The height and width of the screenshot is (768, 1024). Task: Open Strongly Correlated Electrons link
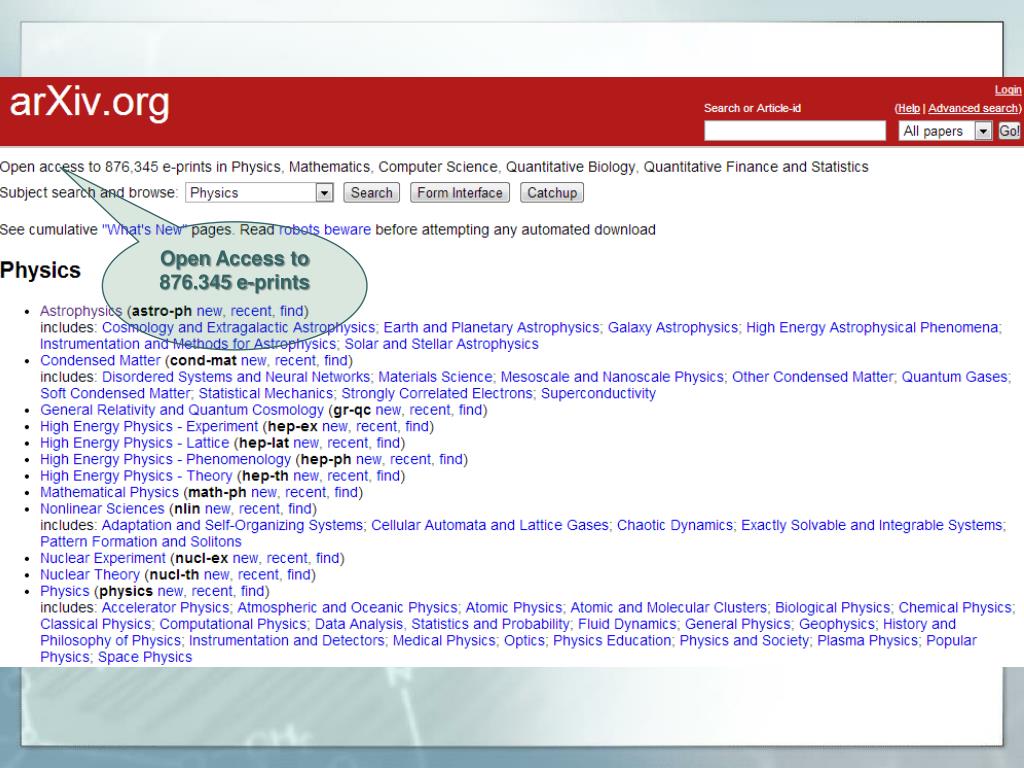click(x=437, y=393)
